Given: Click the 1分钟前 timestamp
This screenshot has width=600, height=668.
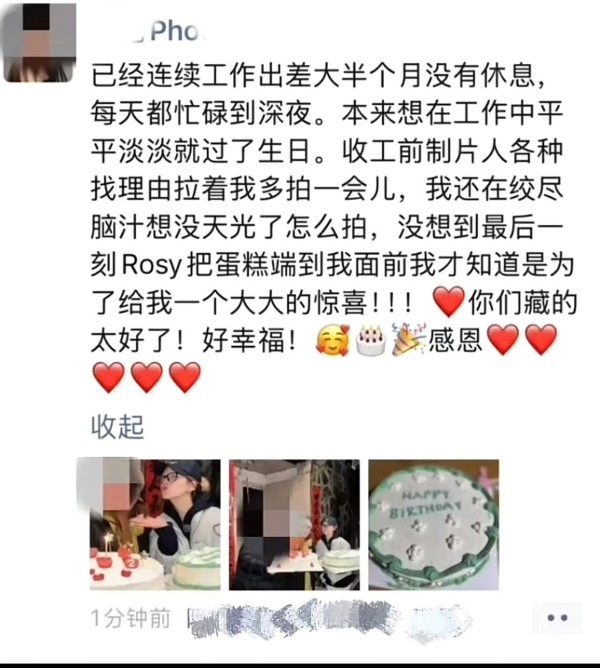Looking at the screenshot, I should [131, 618].
